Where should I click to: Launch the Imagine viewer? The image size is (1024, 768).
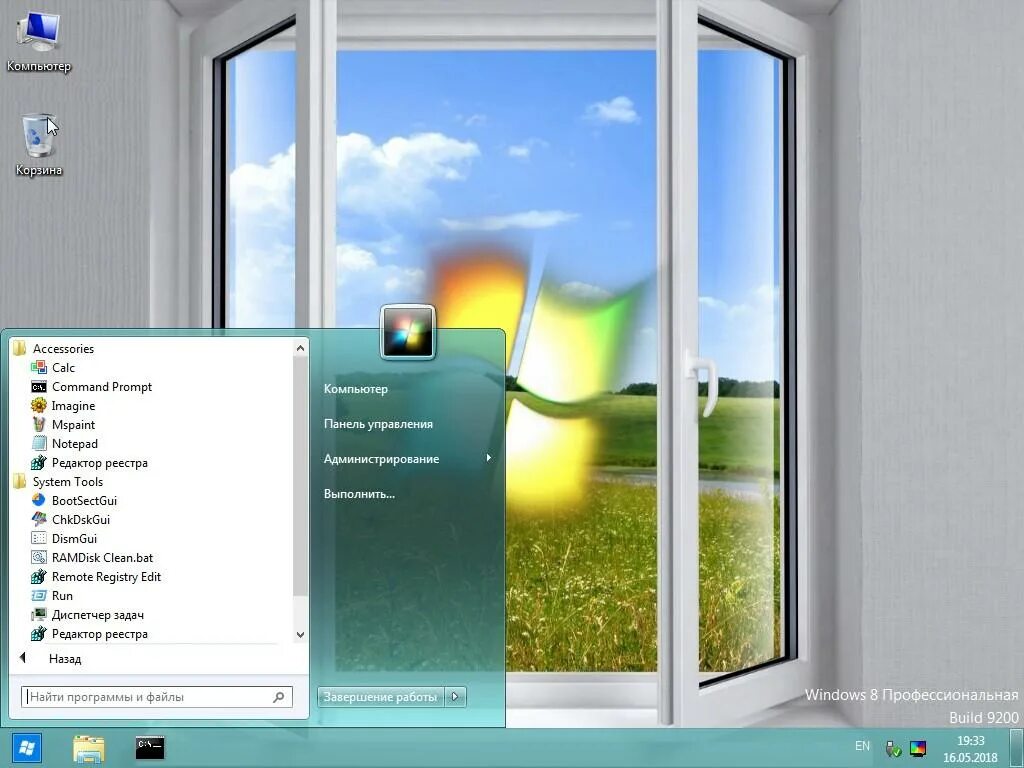73,406
